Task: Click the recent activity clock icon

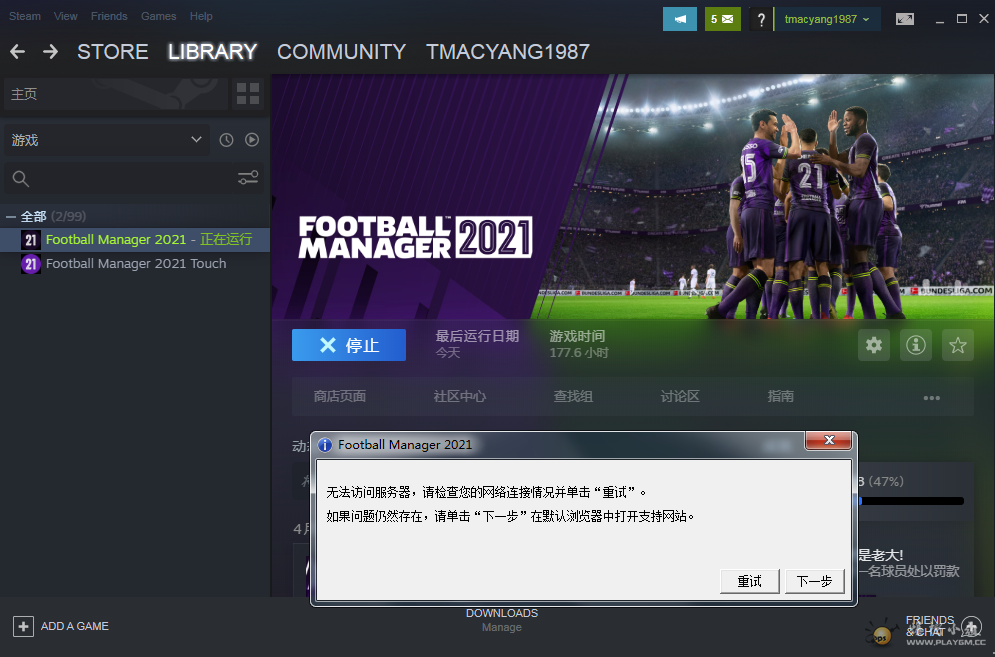Action: click(x=226, y=140)
